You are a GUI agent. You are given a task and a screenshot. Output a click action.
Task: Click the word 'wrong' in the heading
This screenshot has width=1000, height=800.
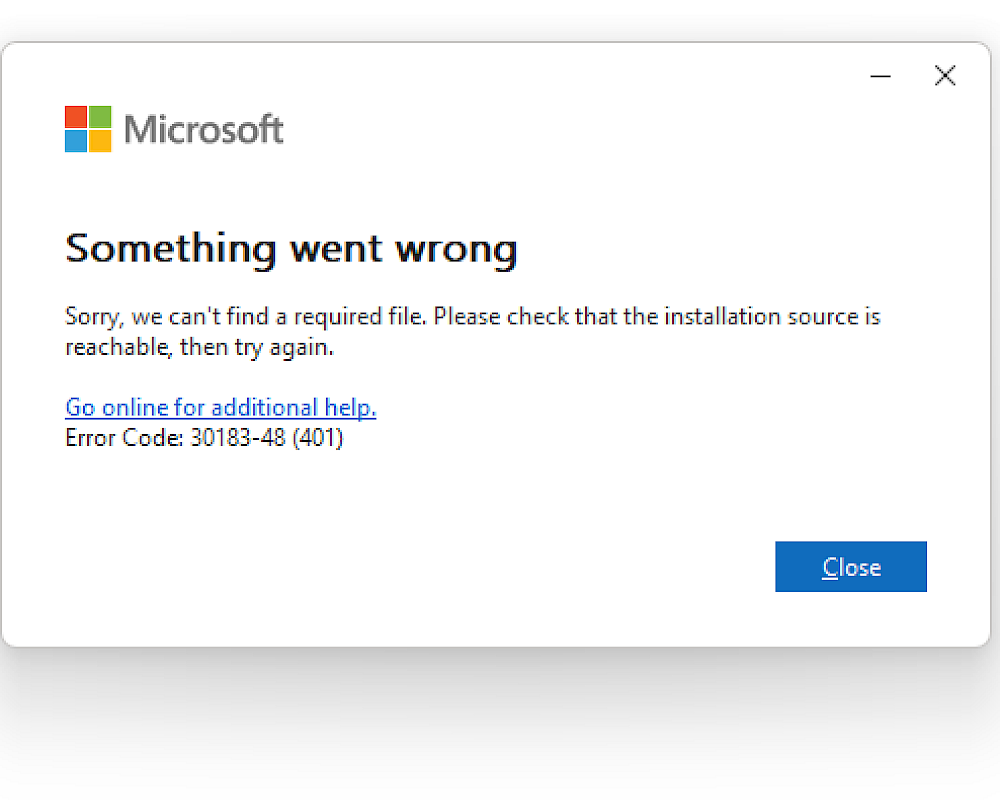pos(456,248)
